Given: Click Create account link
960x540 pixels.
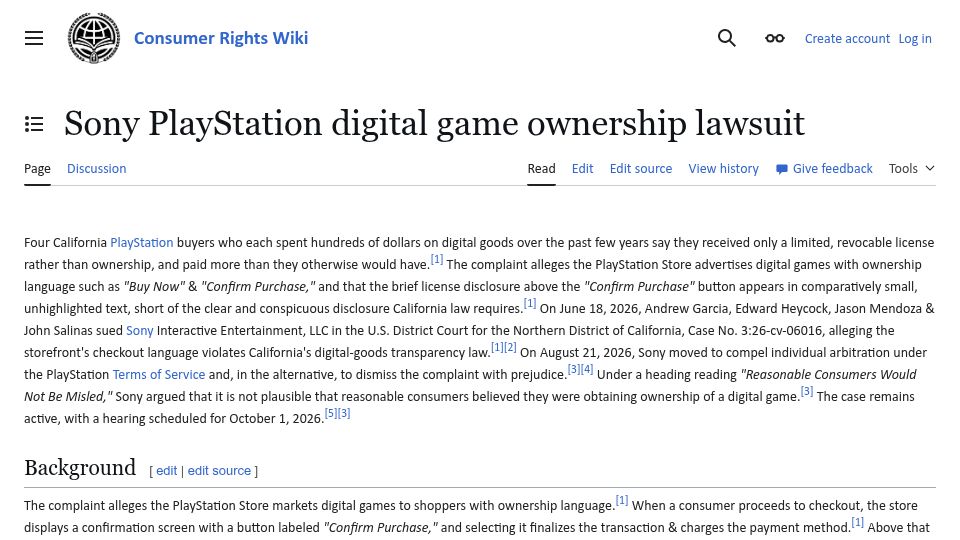Looking at the screenshot, I should (x=847, y=39).
